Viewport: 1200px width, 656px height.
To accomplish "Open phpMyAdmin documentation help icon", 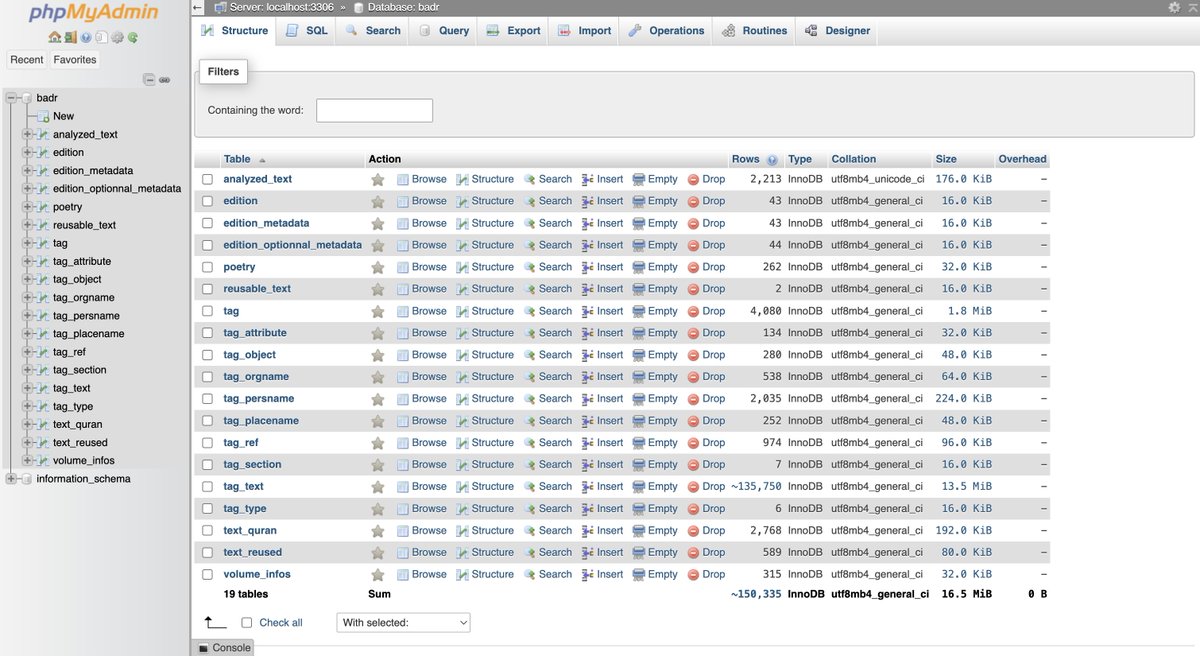I will click(x=86, y=37).
